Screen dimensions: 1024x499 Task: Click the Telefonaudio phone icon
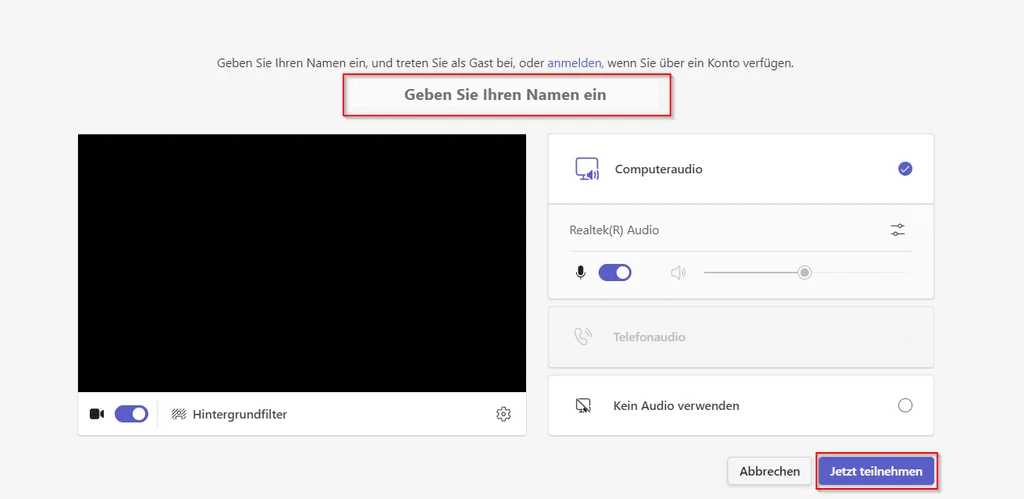click(x=583, y=337)
